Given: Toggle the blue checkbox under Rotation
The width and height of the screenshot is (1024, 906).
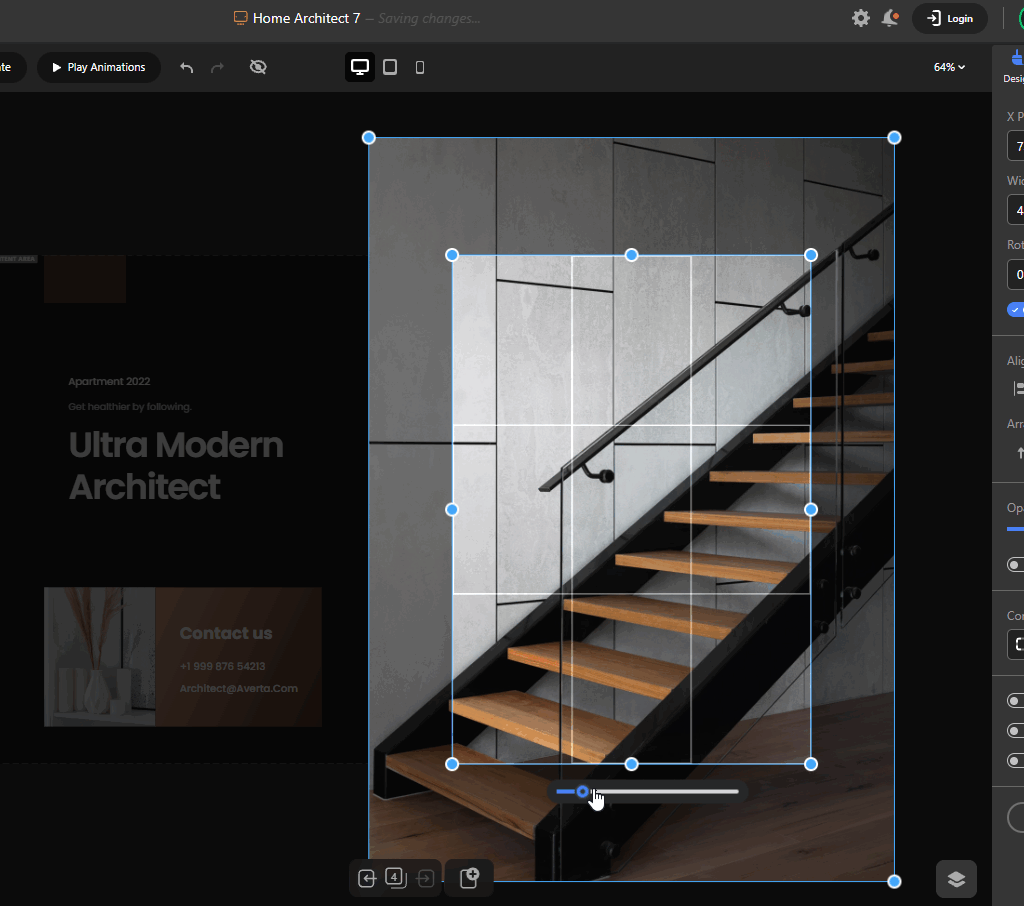Looking at the screenshot, I should coord(1015,310).
